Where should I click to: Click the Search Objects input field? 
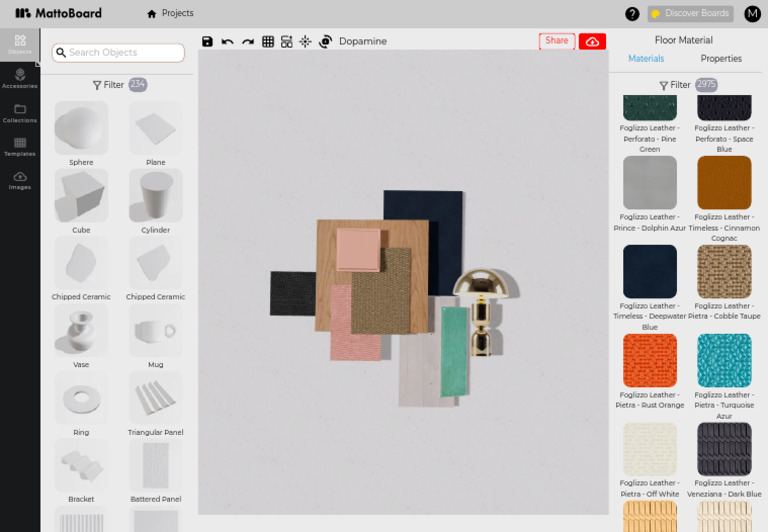pos(118,52)
